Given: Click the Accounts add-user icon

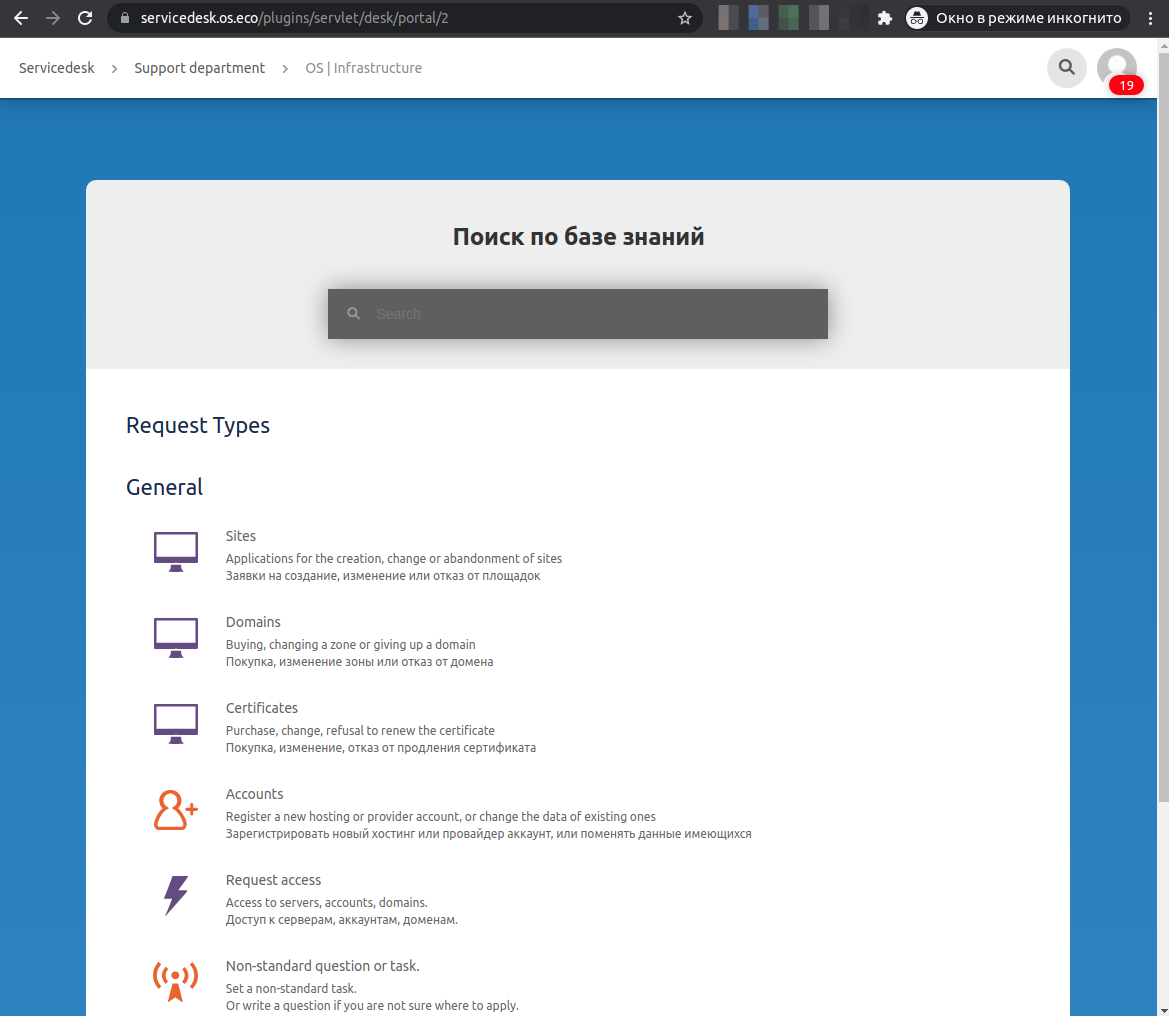Looking at the screenshot, I should pos(176,809).
